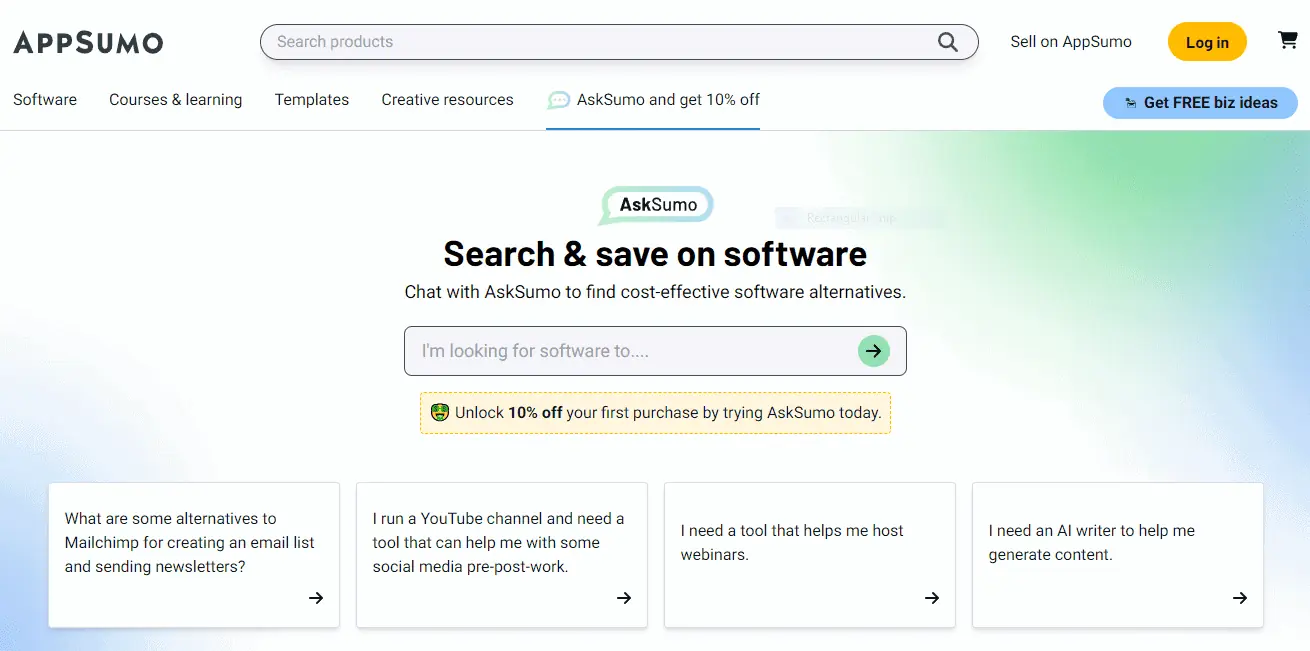Open the Software menu
Screen dimensions: 1310x651
coord(45,100)
